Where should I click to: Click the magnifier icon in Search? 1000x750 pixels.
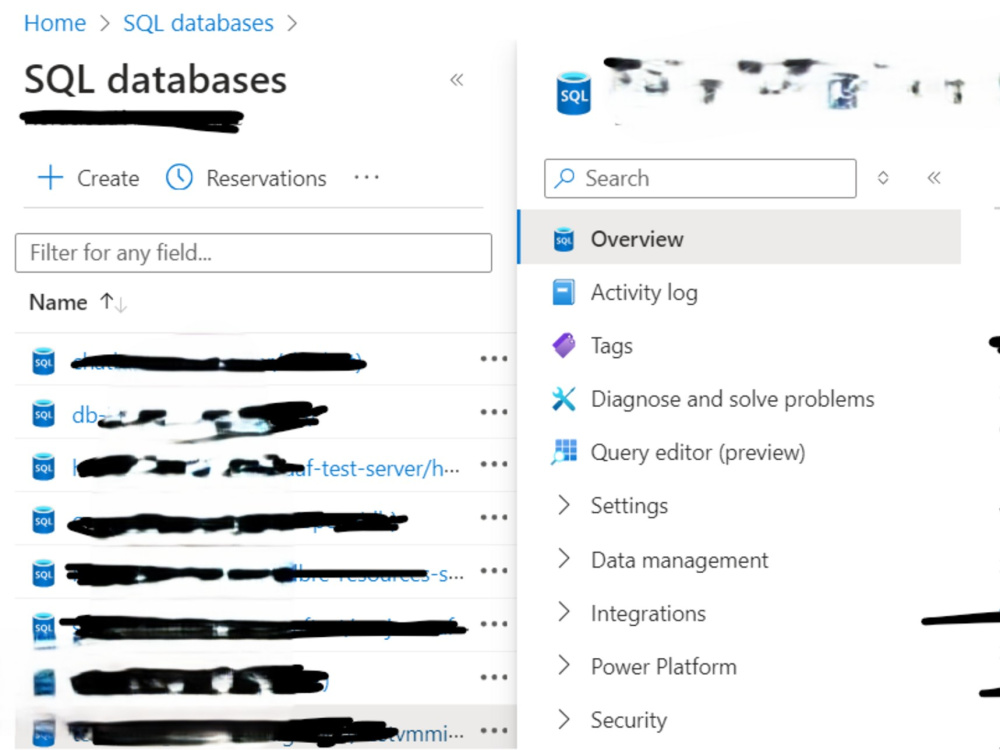(564, 179)
